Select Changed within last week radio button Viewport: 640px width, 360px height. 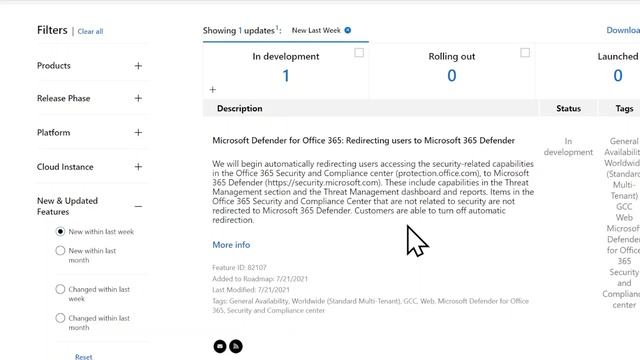pos(60,289)
